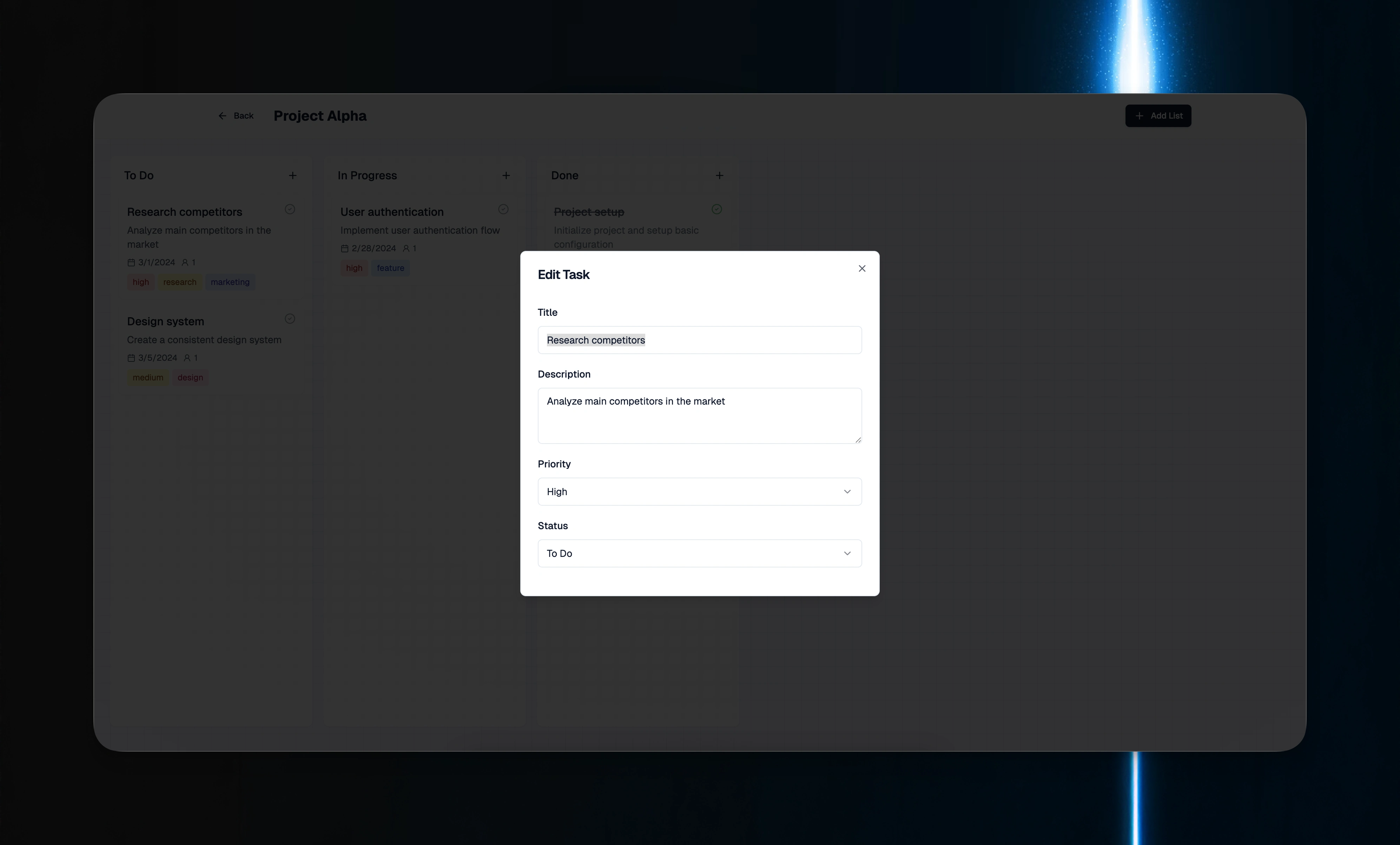Click the Status dropdown chevron arrow
Image resolution: width=1400 pixels, height=845 pixels.
point(847,553)
